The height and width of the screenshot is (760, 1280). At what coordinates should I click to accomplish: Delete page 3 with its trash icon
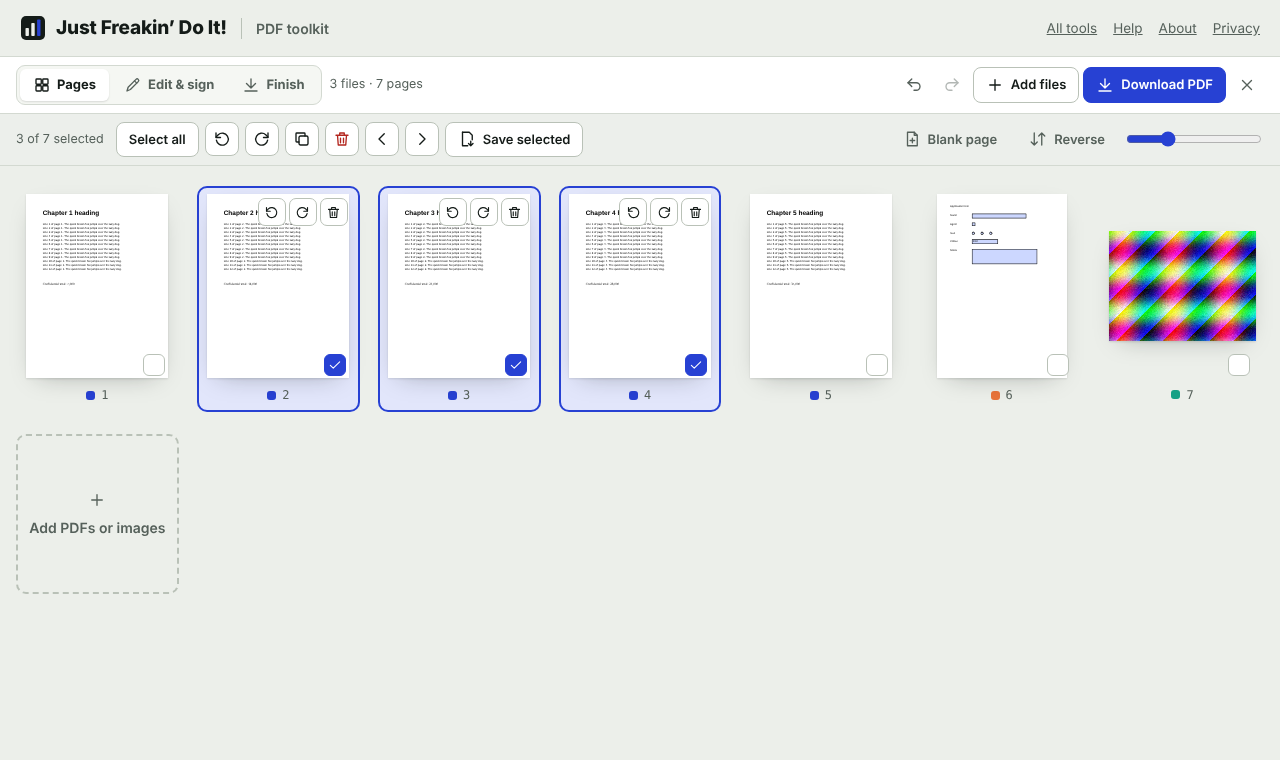(x=515, y=212)
